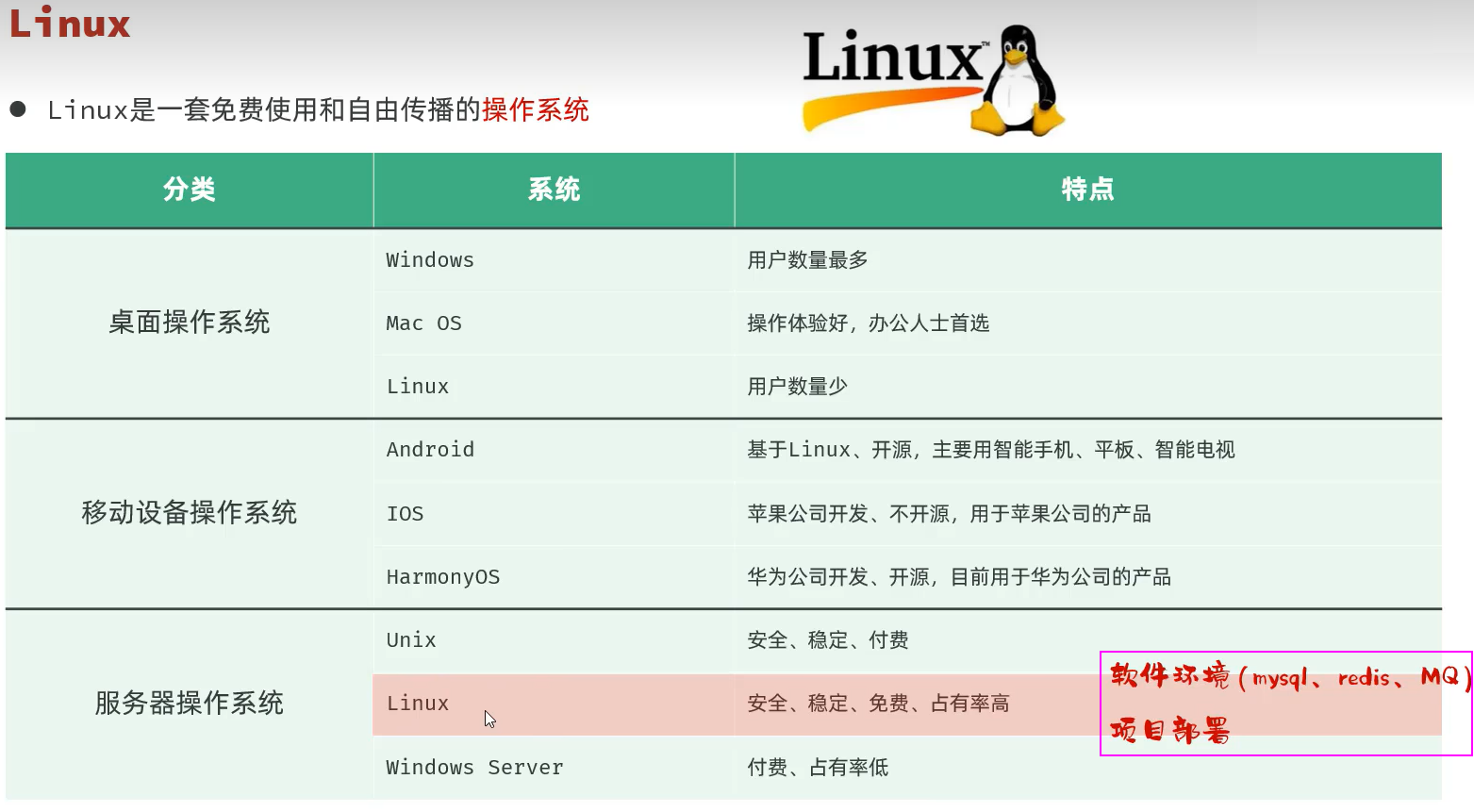The width and height of the screenshot is (1474, 812).
Task: Click the 服务器操作系统 category cell
Action: click(190, 704)
